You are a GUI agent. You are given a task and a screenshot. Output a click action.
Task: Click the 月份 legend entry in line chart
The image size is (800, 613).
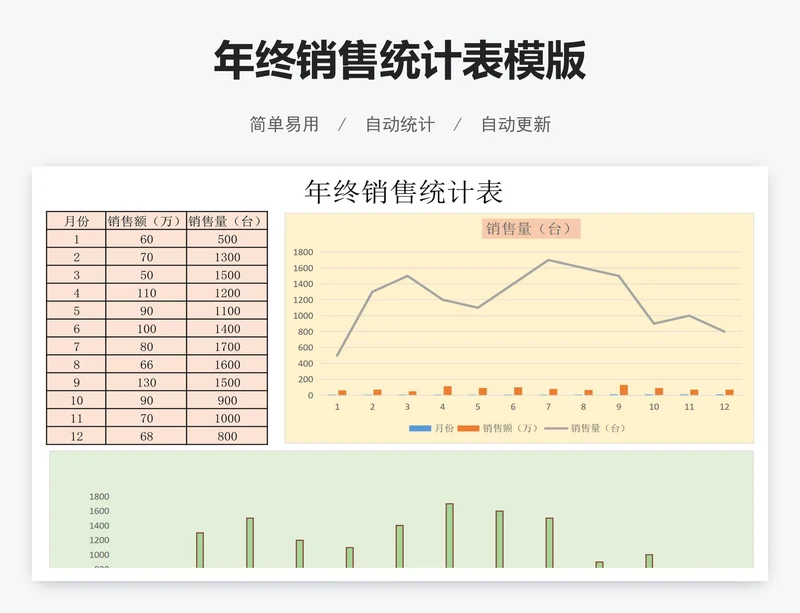432,428
